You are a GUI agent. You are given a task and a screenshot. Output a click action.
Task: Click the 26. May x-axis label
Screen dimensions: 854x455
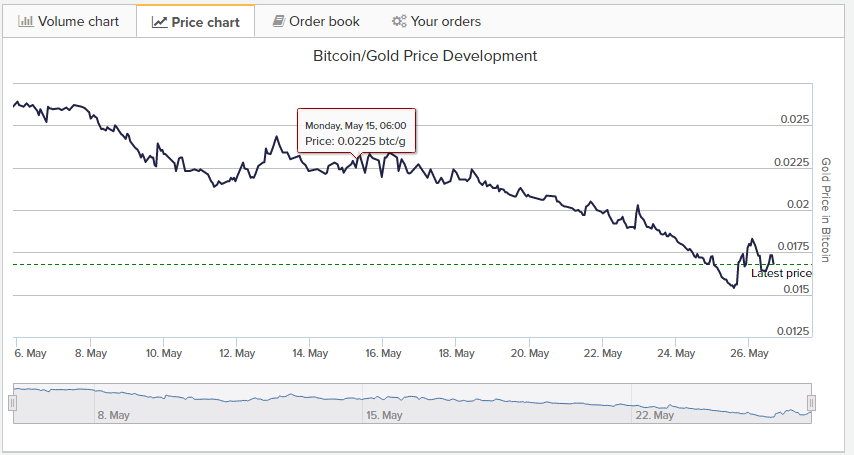(749, 353)
